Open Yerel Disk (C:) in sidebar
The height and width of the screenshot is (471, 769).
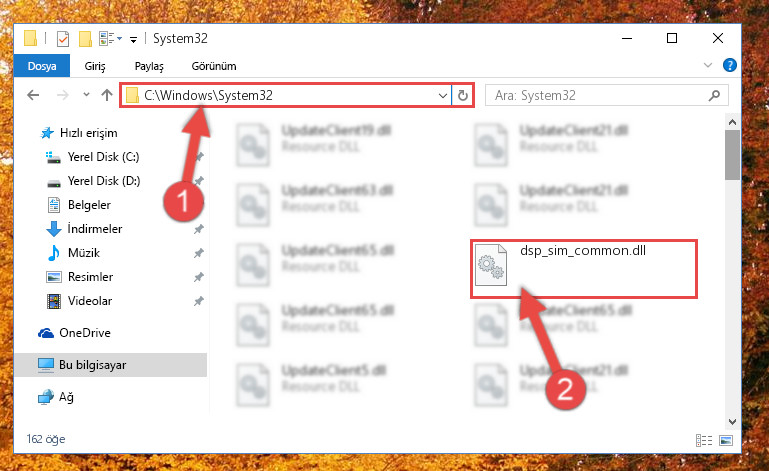coord(103,157)
